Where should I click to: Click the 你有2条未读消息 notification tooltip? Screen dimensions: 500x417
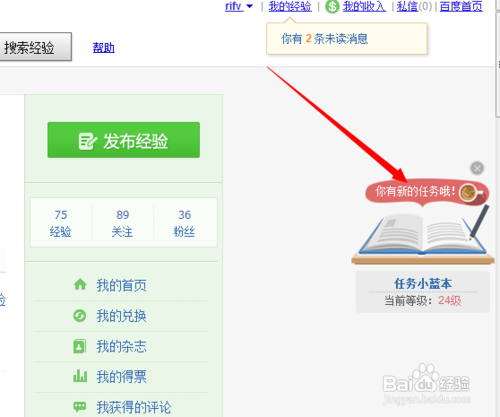click(x=347, y=39)
